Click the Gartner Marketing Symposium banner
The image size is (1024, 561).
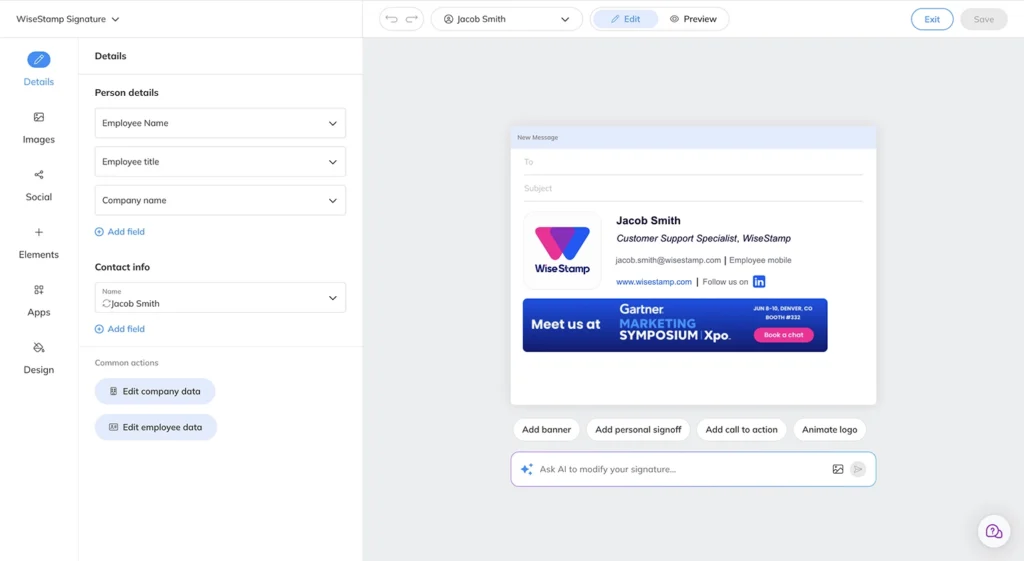[675, 325]
